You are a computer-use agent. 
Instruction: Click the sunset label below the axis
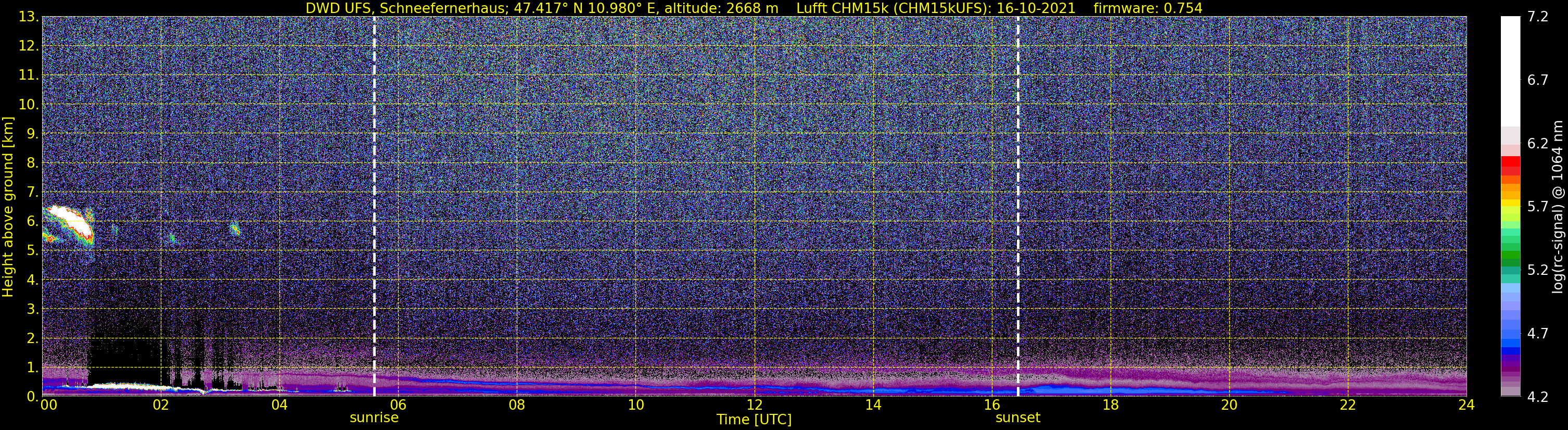pyautogui.click(x=1018, y=418)
